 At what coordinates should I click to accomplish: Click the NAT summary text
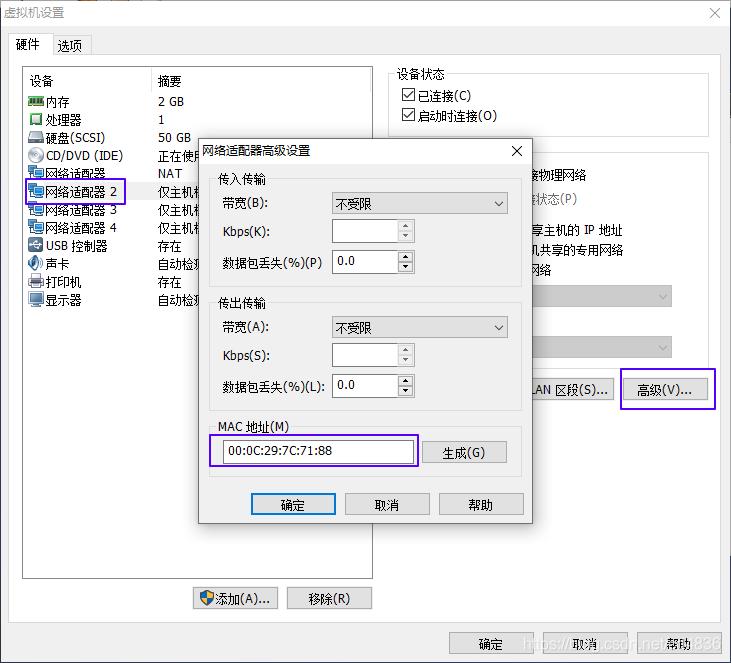(x=170, y=173)
